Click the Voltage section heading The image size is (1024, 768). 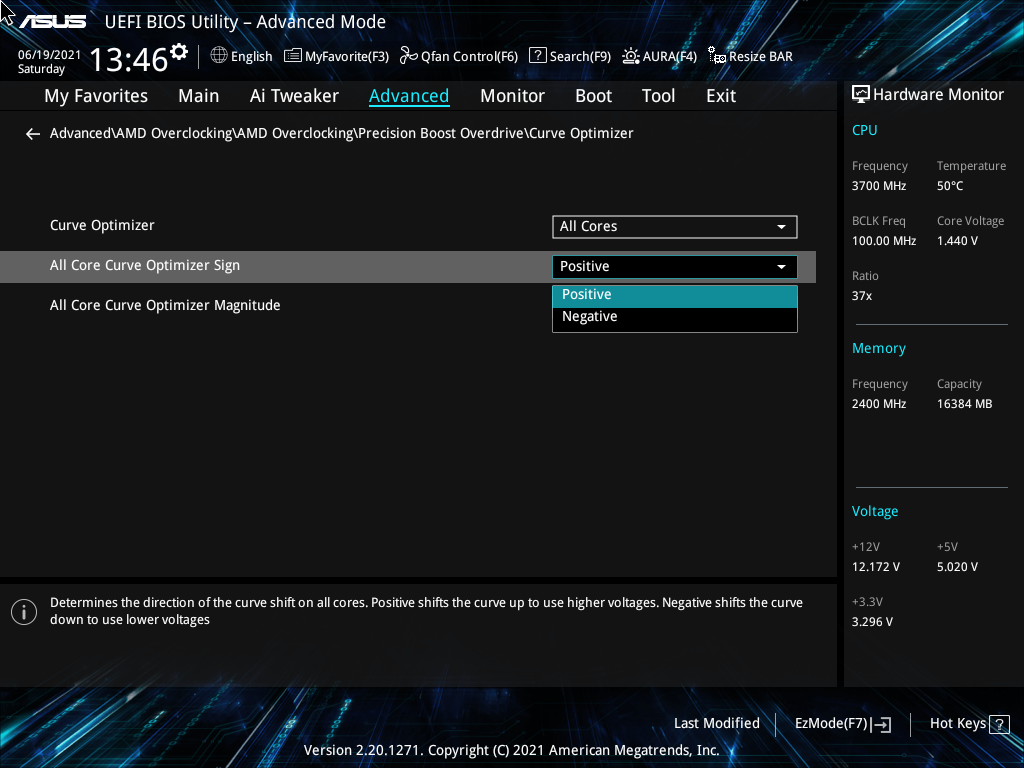874,511
